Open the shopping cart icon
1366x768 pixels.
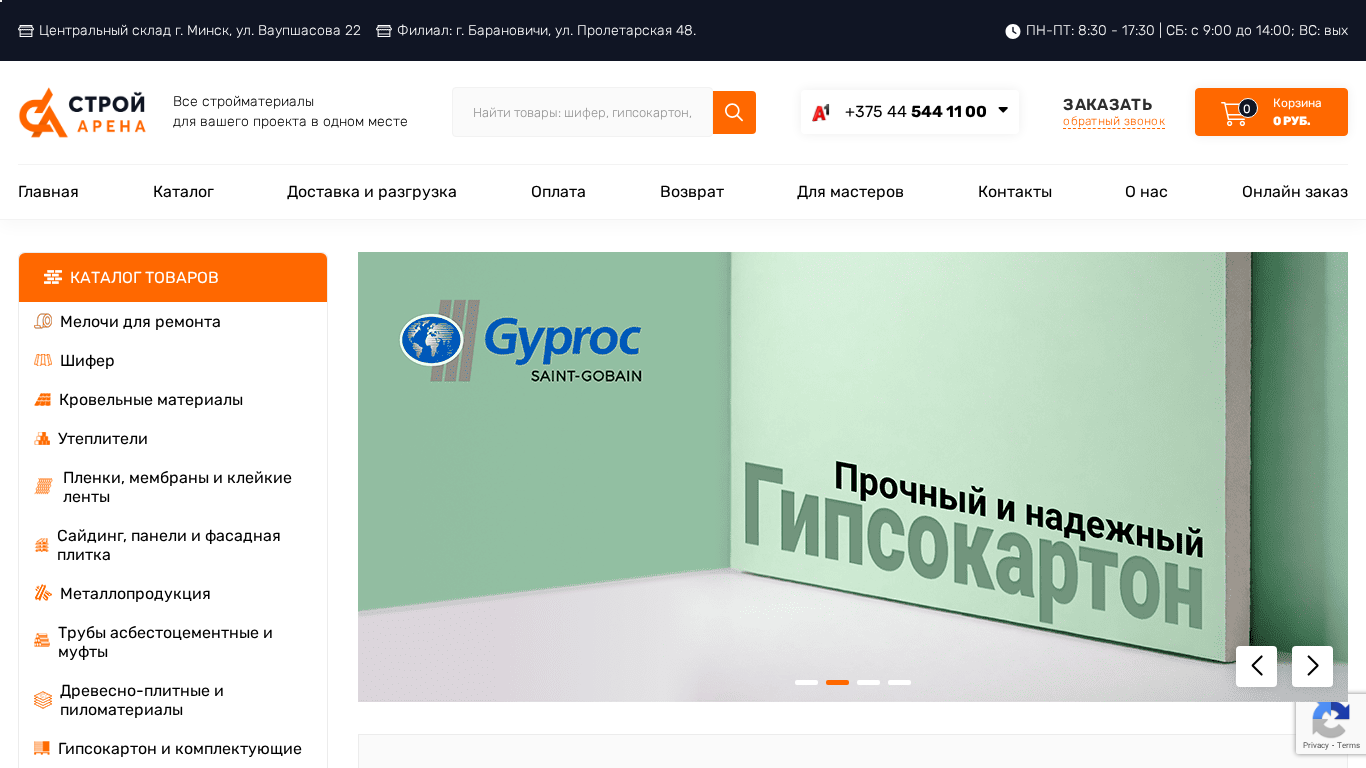pyautogui.click(x=1235, y=113)
